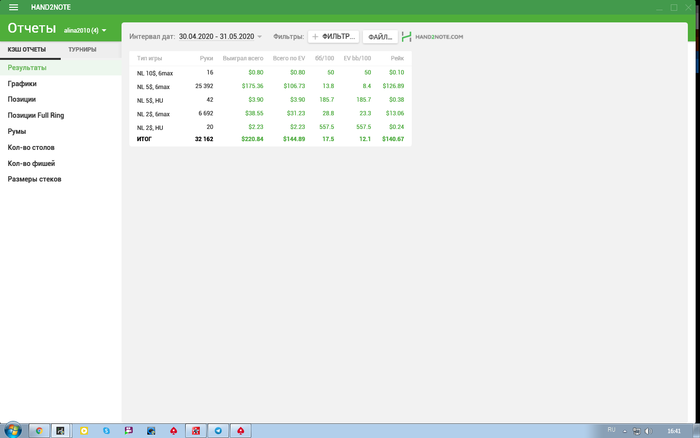Viewport: 700px width, 438px height.
Task: Click the 16:41 system clock
Action: (674, 431)
